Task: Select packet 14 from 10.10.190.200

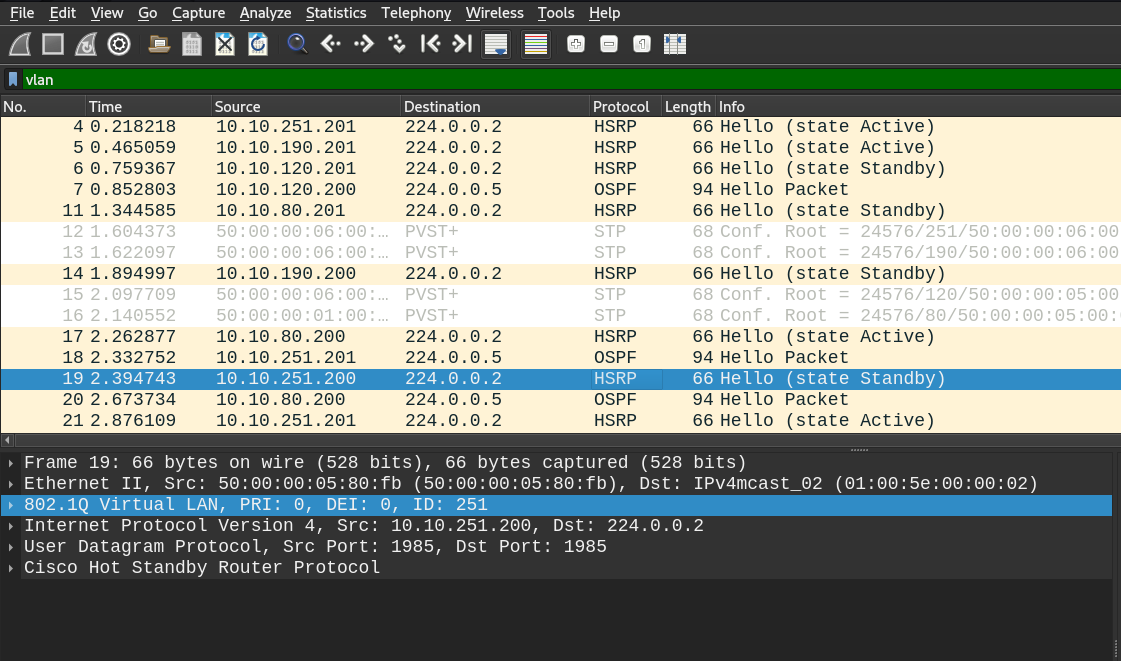Action: [x=560, y=274]
